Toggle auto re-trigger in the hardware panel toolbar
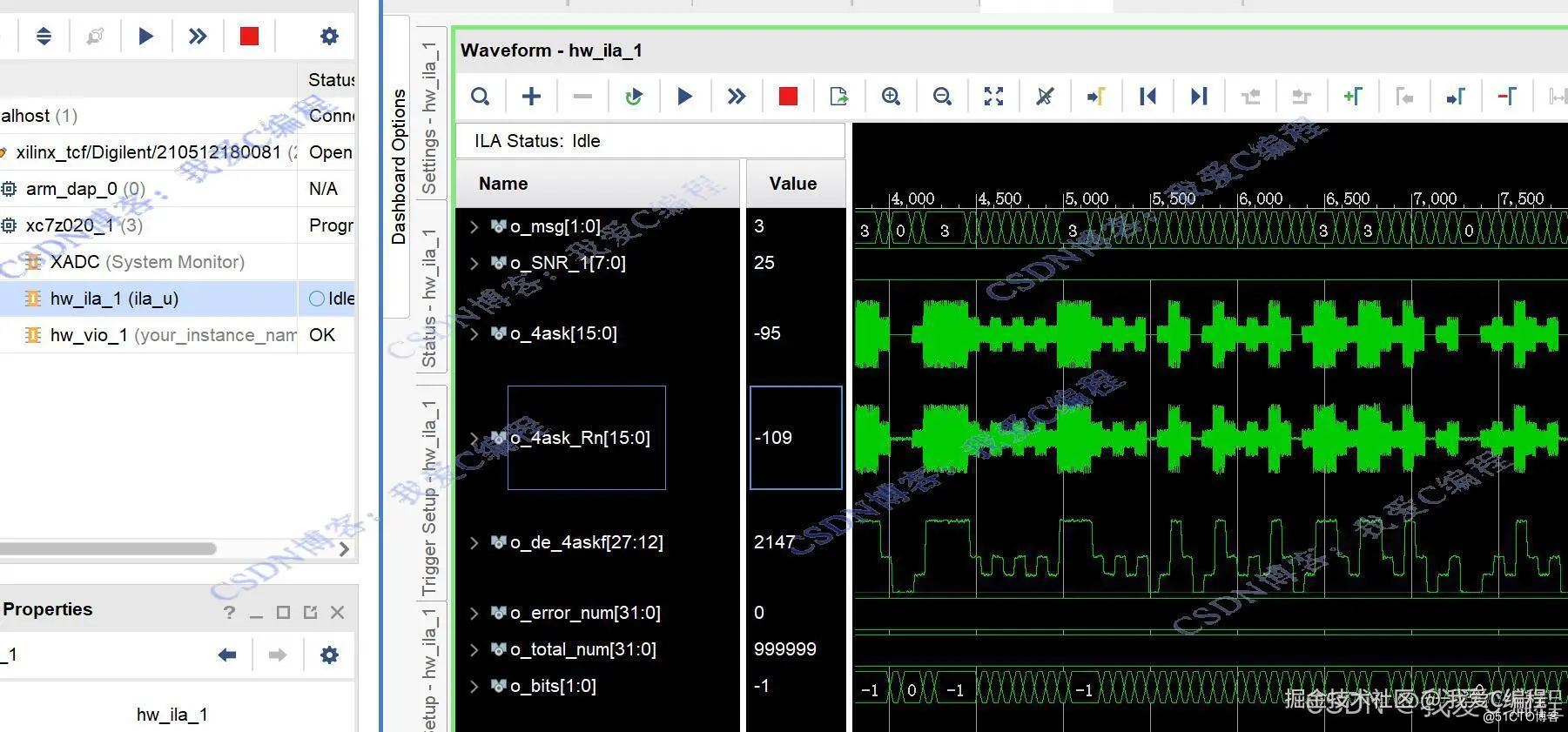 click(x=95, y=37)
